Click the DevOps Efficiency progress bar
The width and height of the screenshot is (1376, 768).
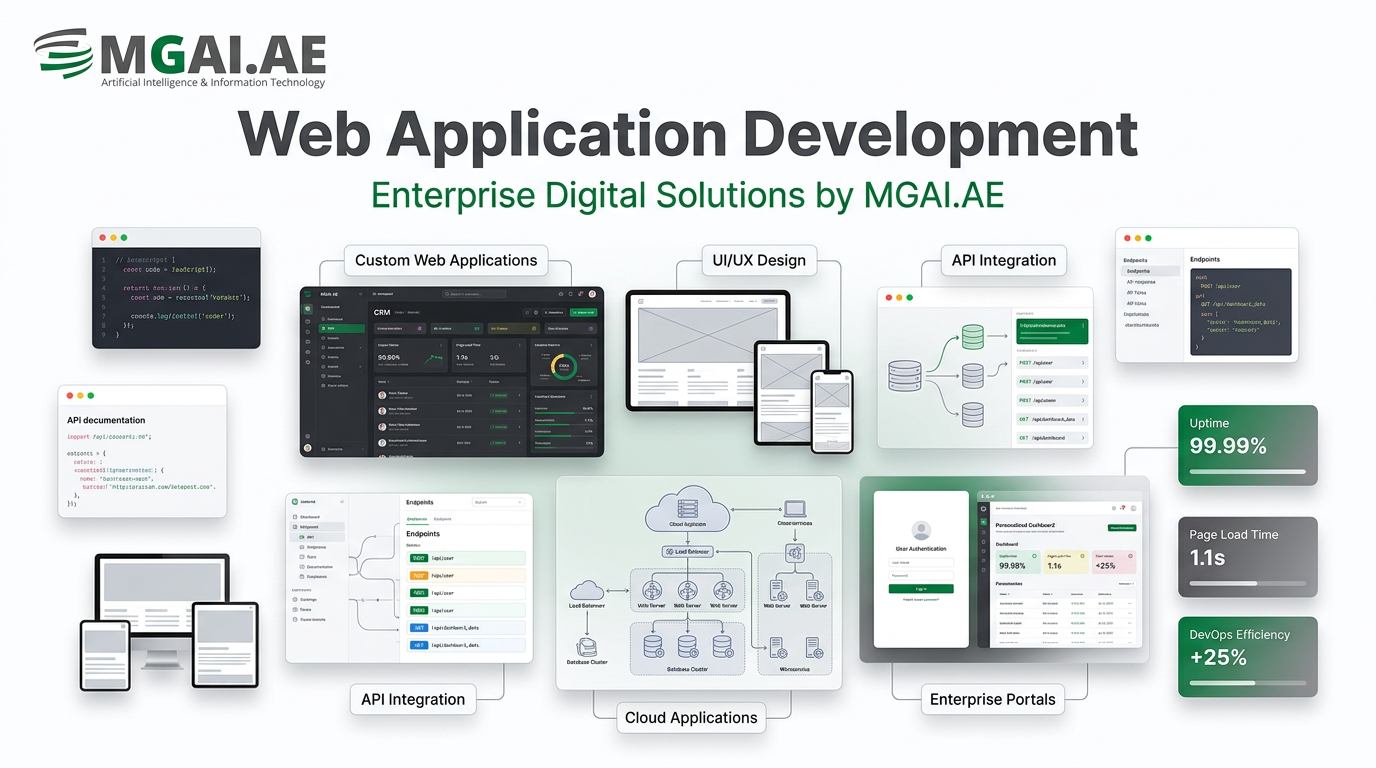[1247, 683]
